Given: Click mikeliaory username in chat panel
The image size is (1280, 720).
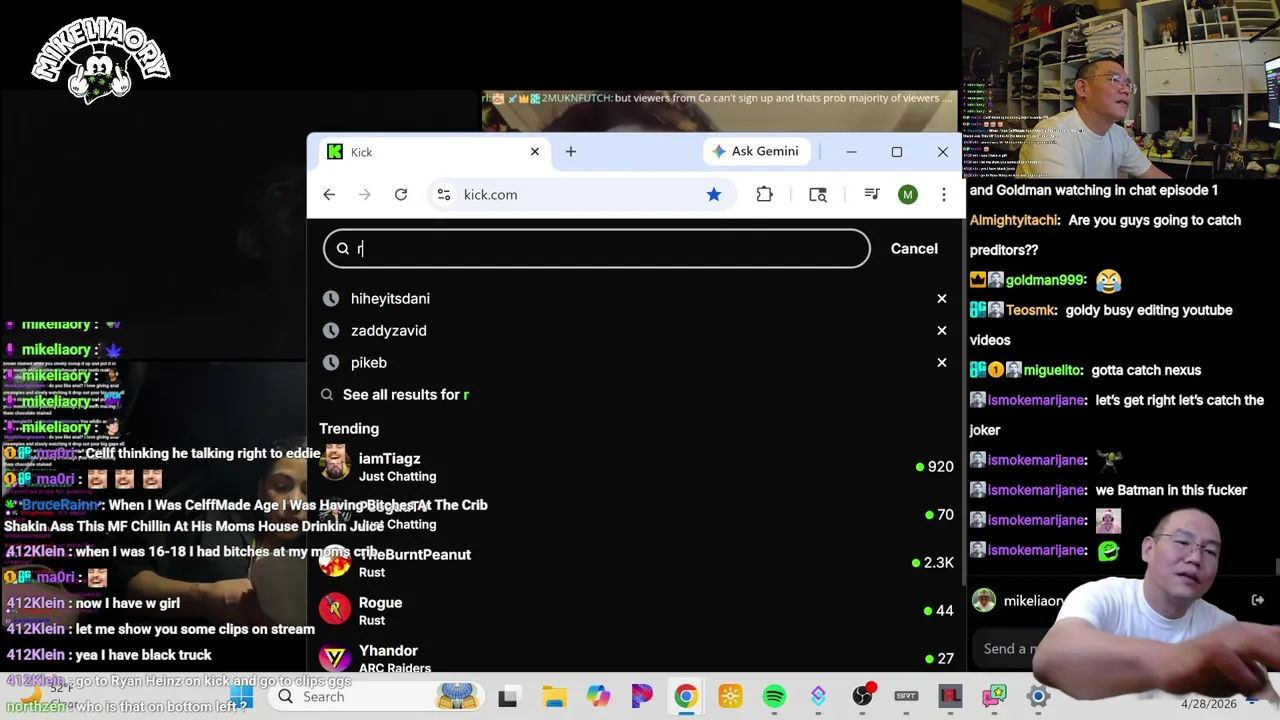Looking at the screenshot, I should (x=1034, y=601).
